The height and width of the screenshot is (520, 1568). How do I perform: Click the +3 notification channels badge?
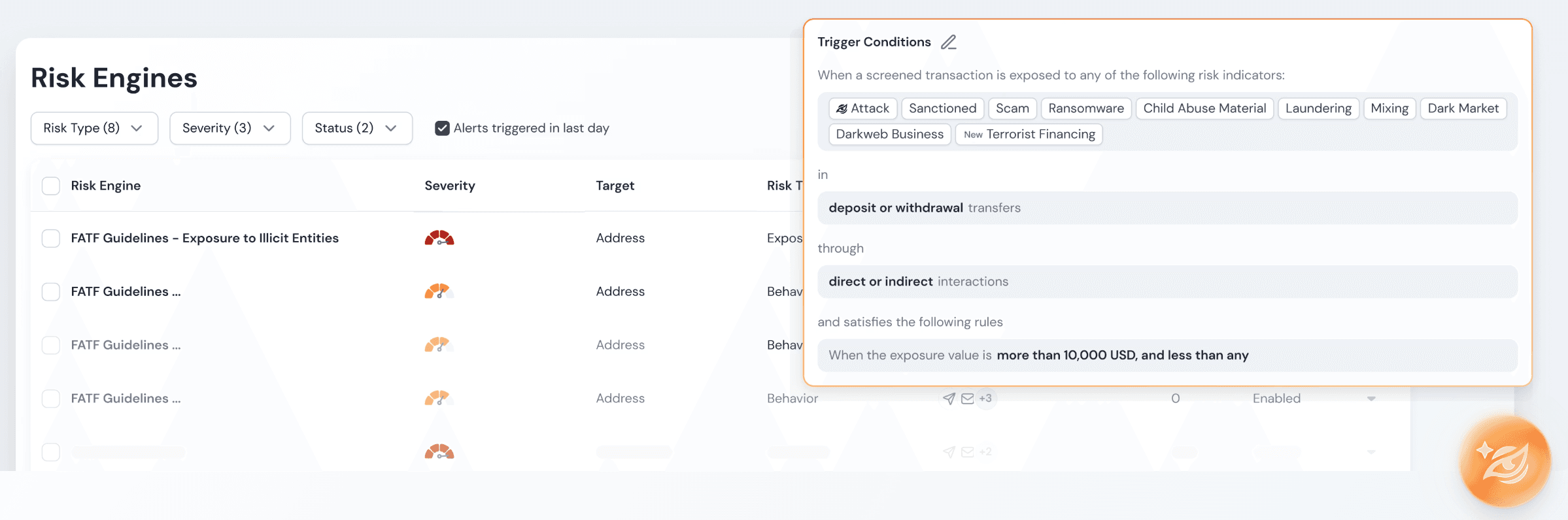point(985,398)
